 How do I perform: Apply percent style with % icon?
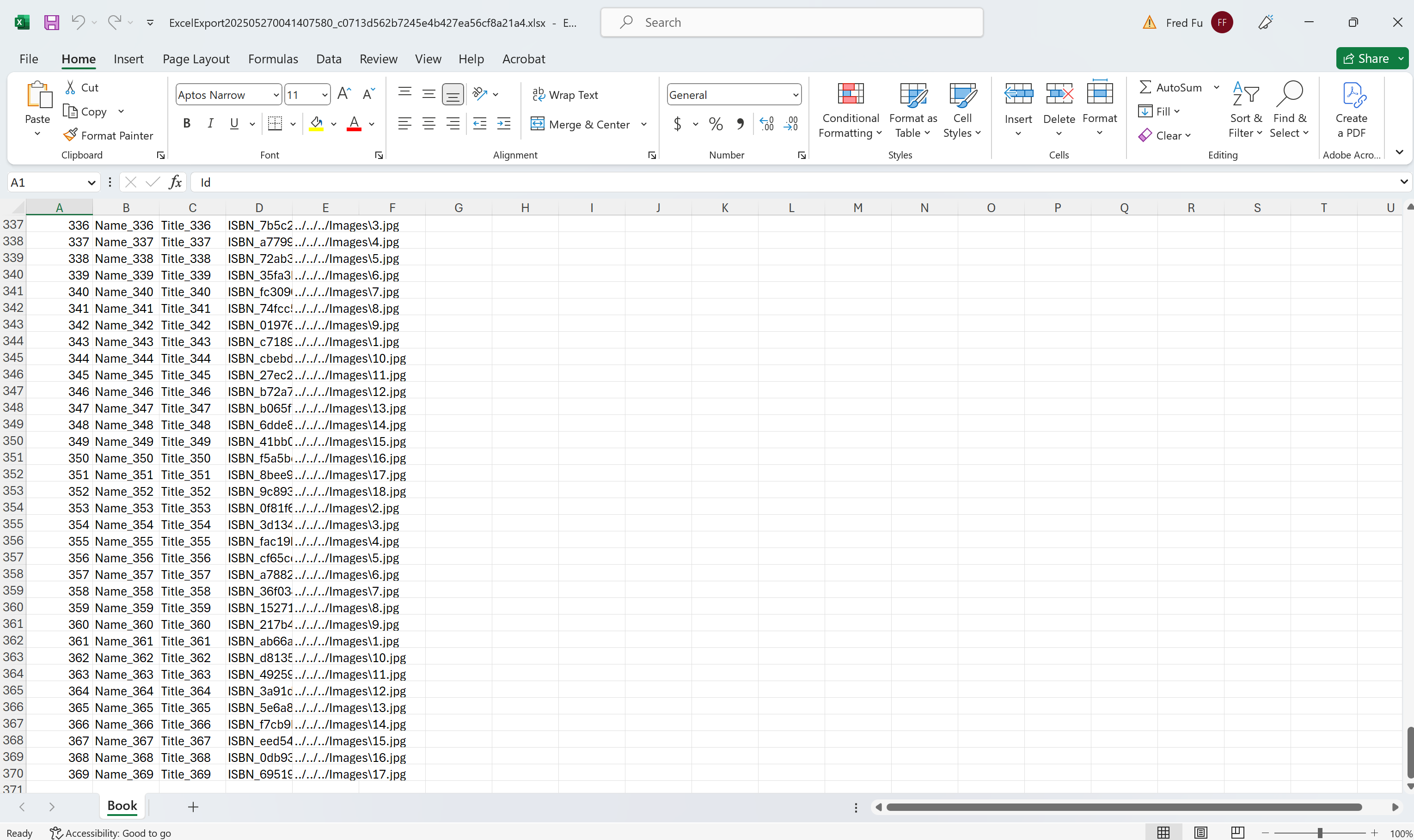[716, 124]
